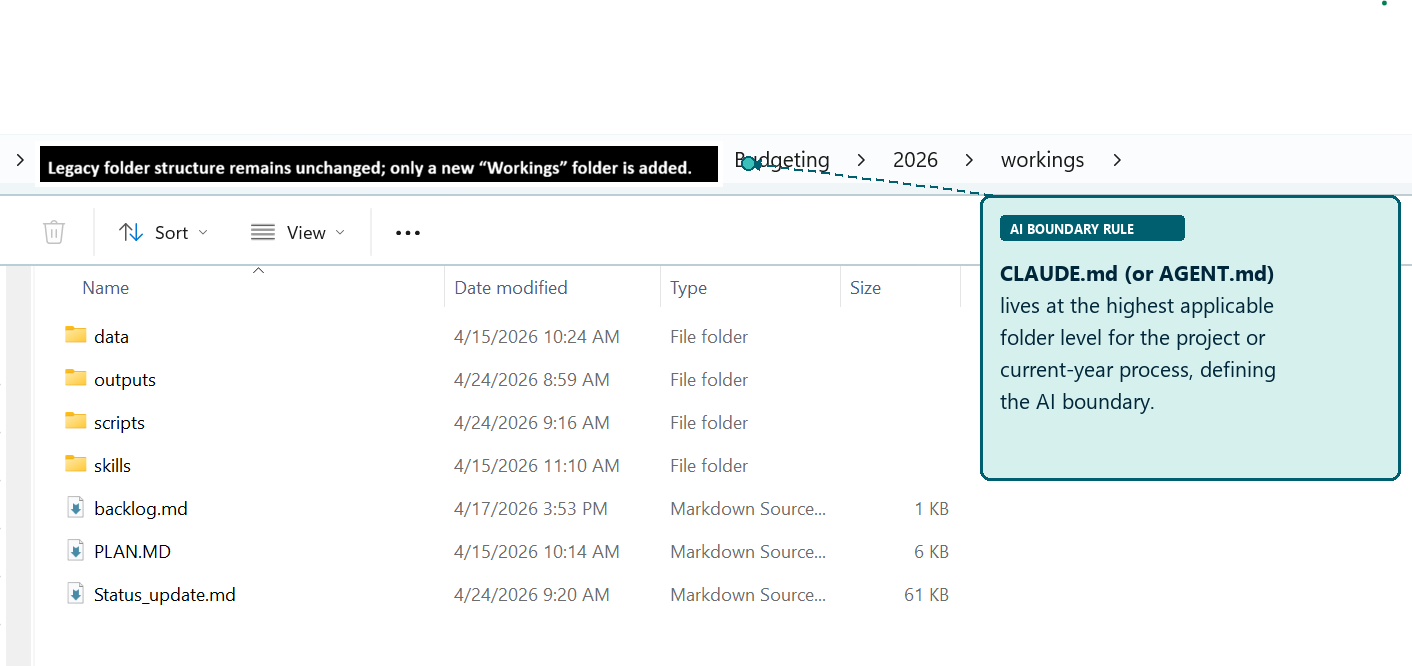
Task: Click date 4/24/2026 8:59 AM
Action: pyautogui.click(x=532, y=380)
